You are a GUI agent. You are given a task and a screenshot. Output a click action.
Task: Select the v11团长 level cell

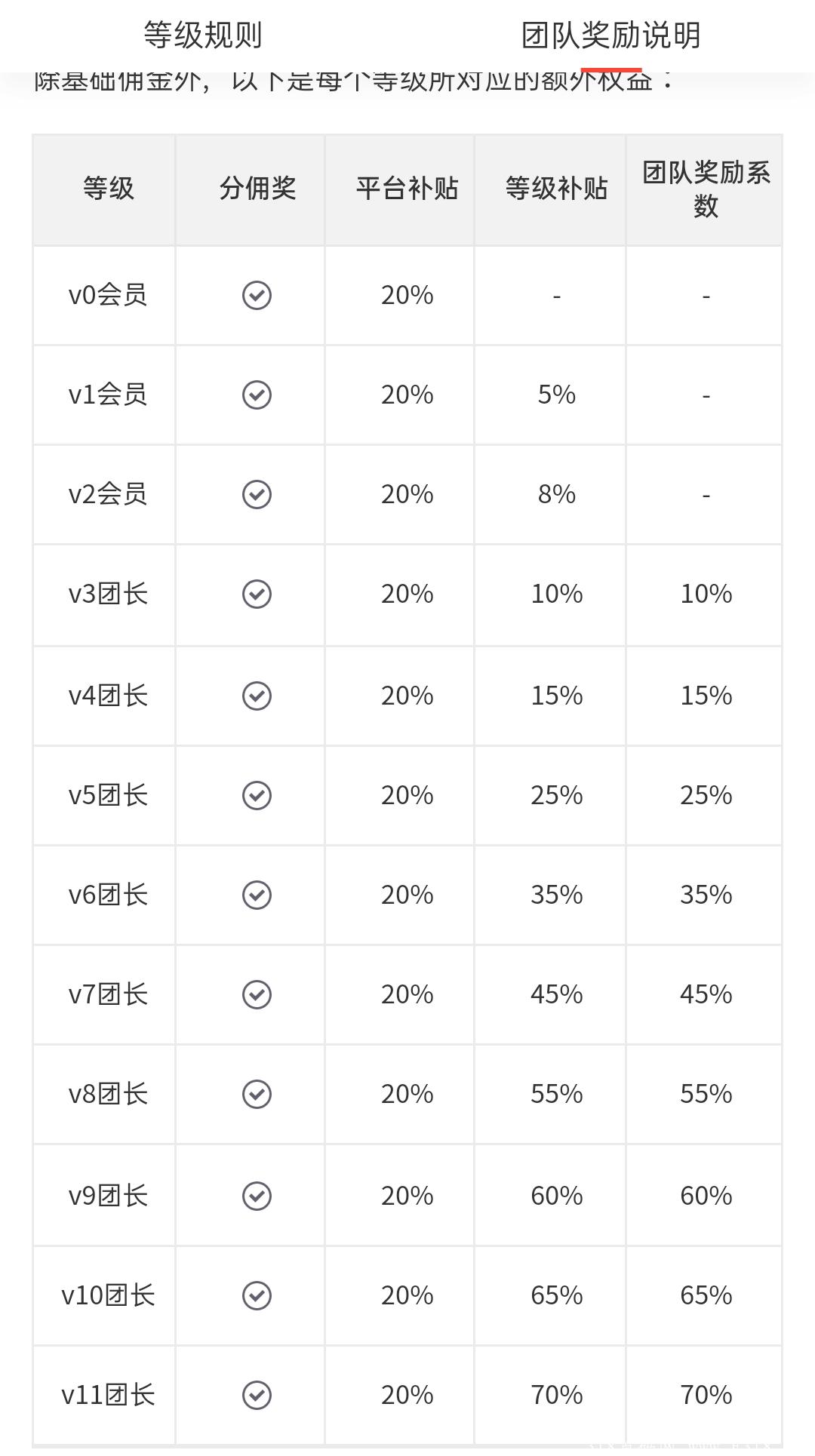click(108, 1395)
